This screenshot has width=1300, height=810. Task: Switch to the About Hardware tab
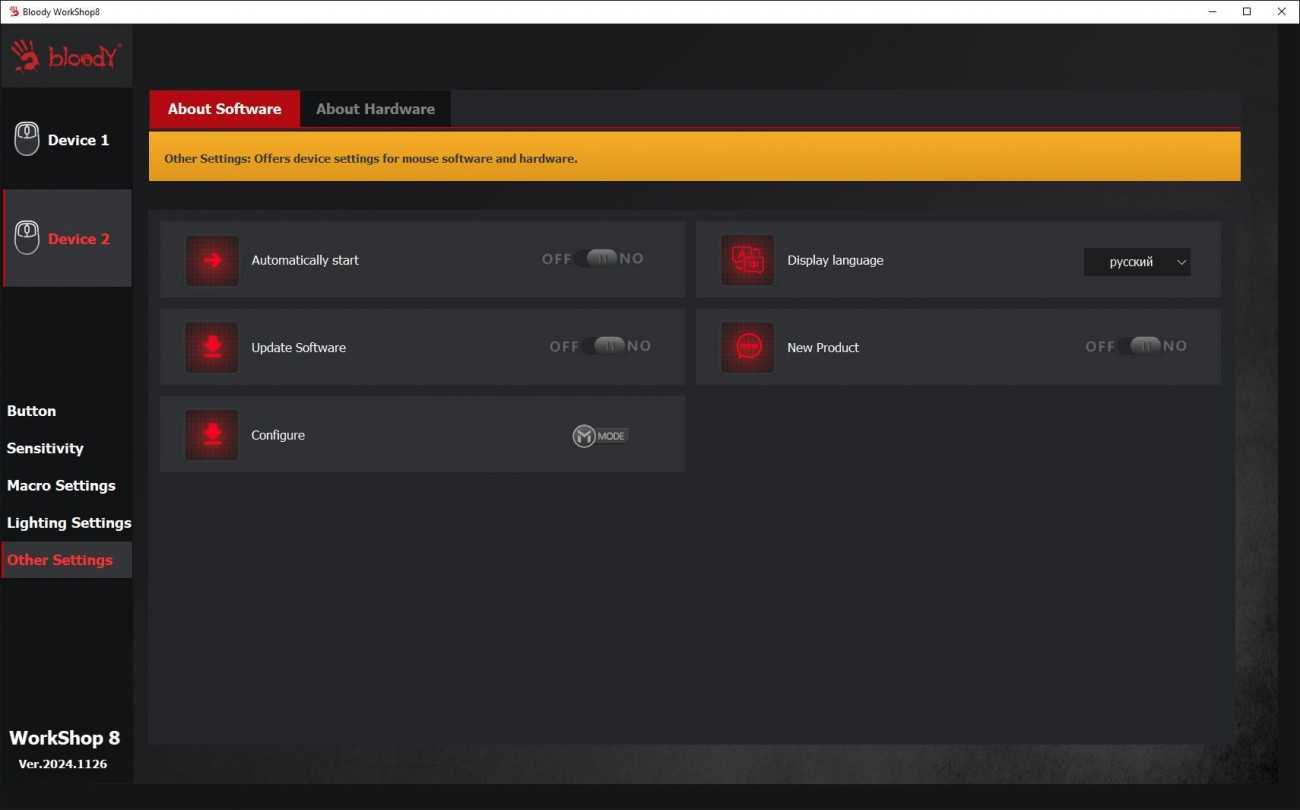pos(375,109)
